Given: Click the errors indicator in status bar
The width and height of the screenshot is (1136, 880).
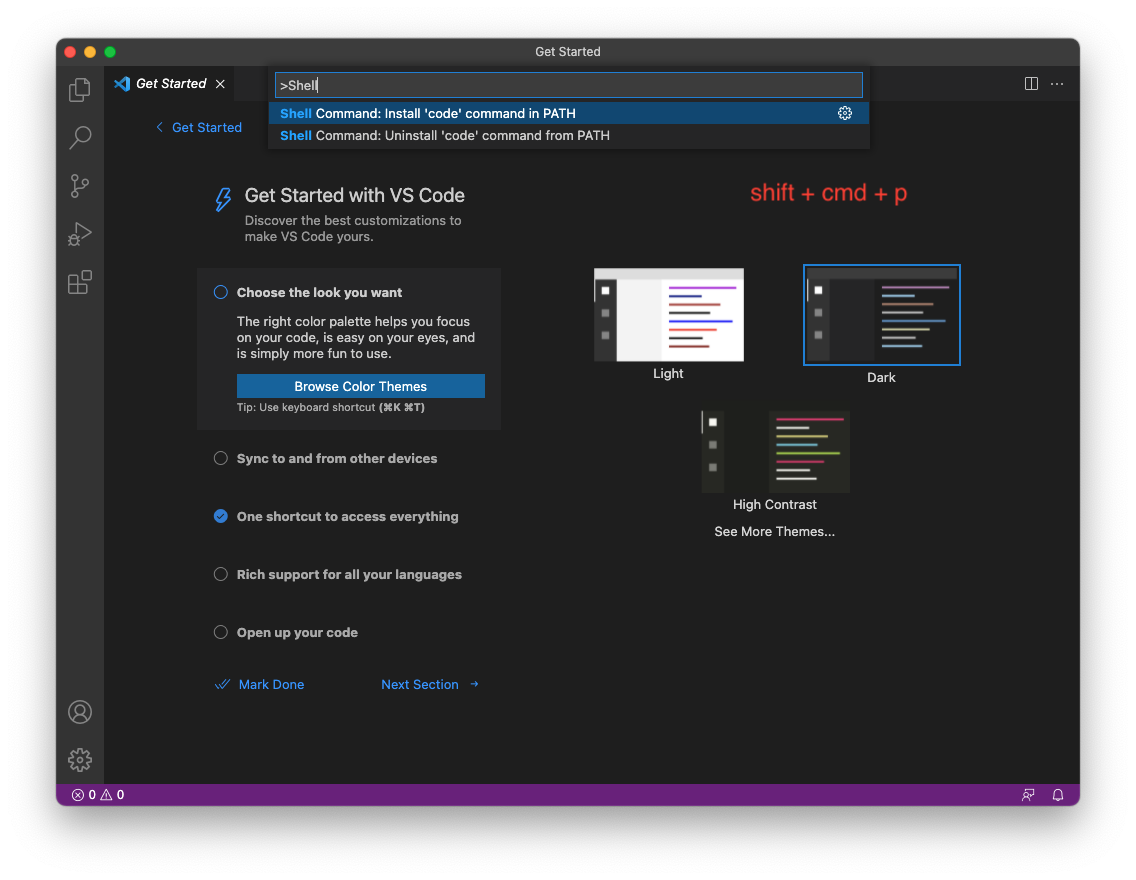Looking at the screenshot, I should [x=83, y=795].
